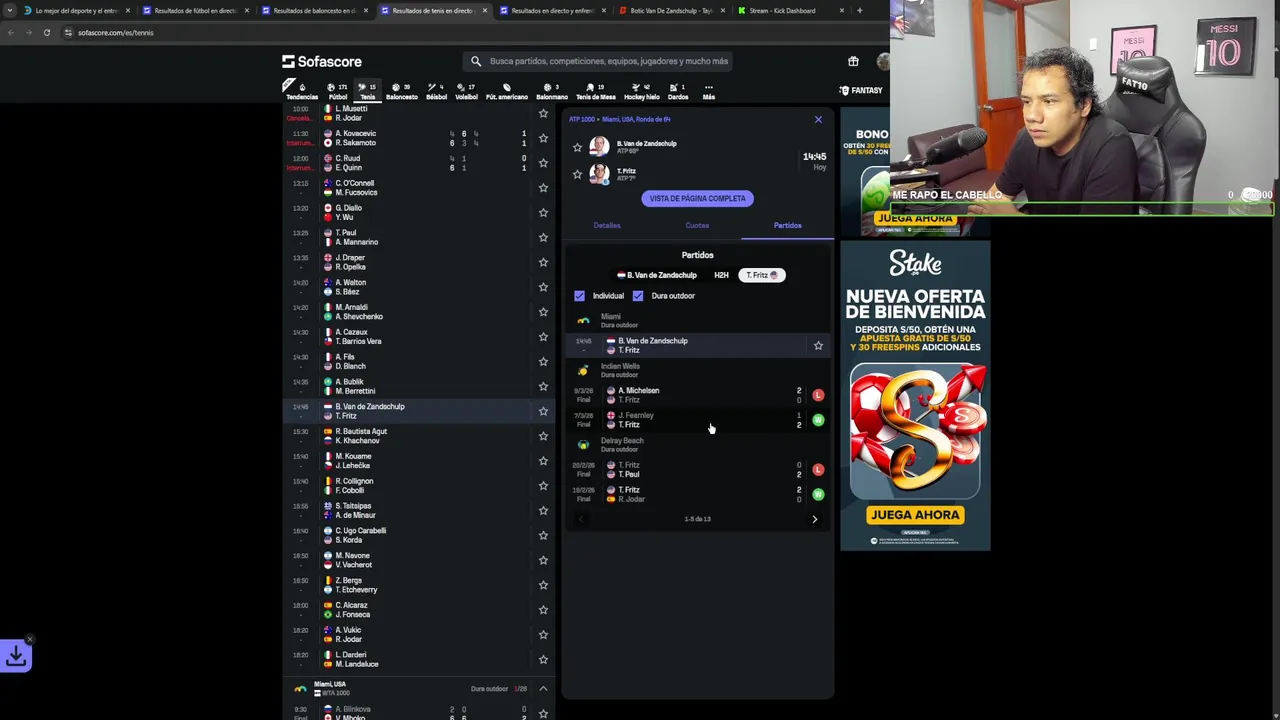Open T. Fritz vs R. Jodar result
Image resolution: width=1280 pixels, height=720 pixels.
[697, 495]
